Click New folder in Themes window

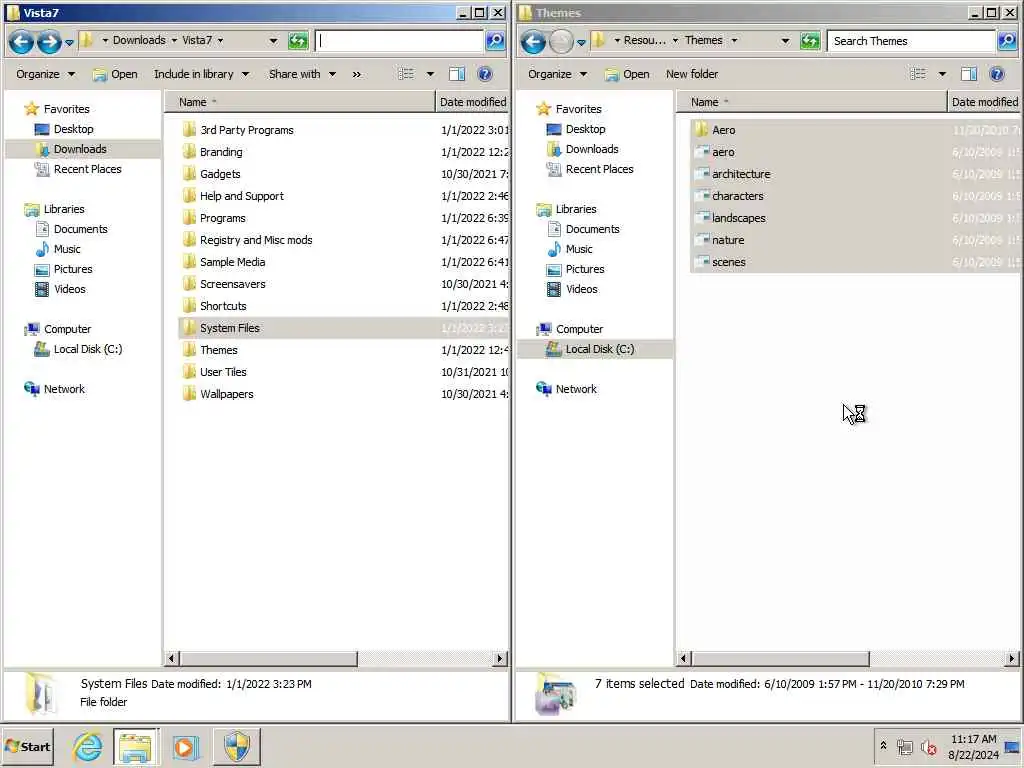pyautogui.click(x=692, y=74)
